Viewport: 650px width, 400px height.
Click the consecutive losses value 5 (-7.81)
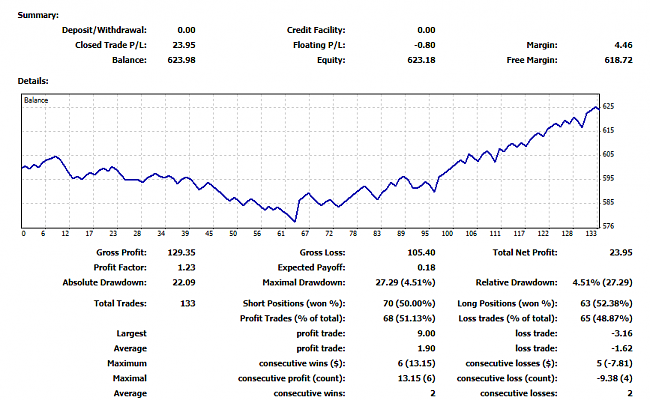click(x=615, y=363)
